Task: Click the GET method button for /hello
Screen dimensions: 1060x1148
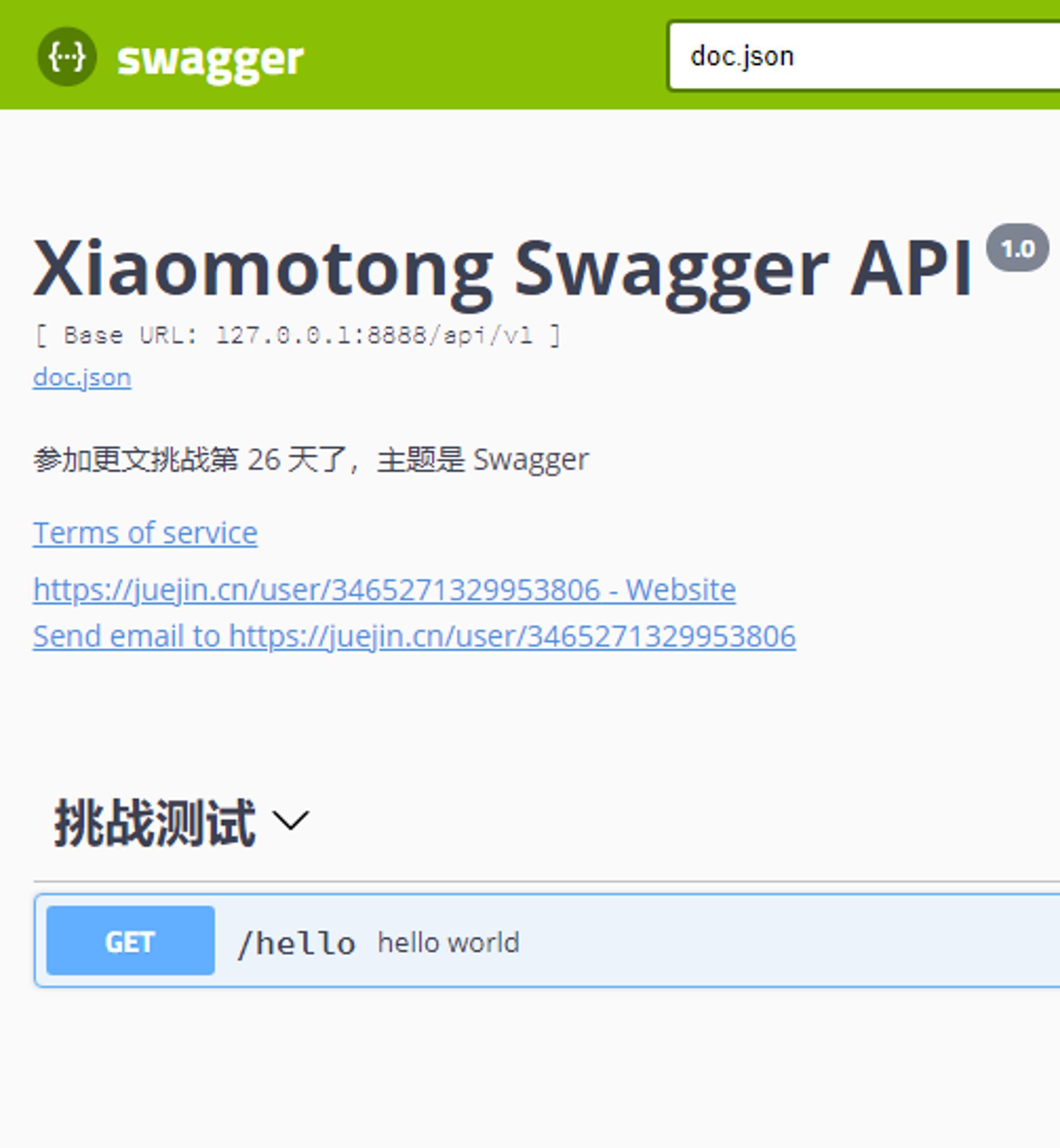Action: (130, 940)
